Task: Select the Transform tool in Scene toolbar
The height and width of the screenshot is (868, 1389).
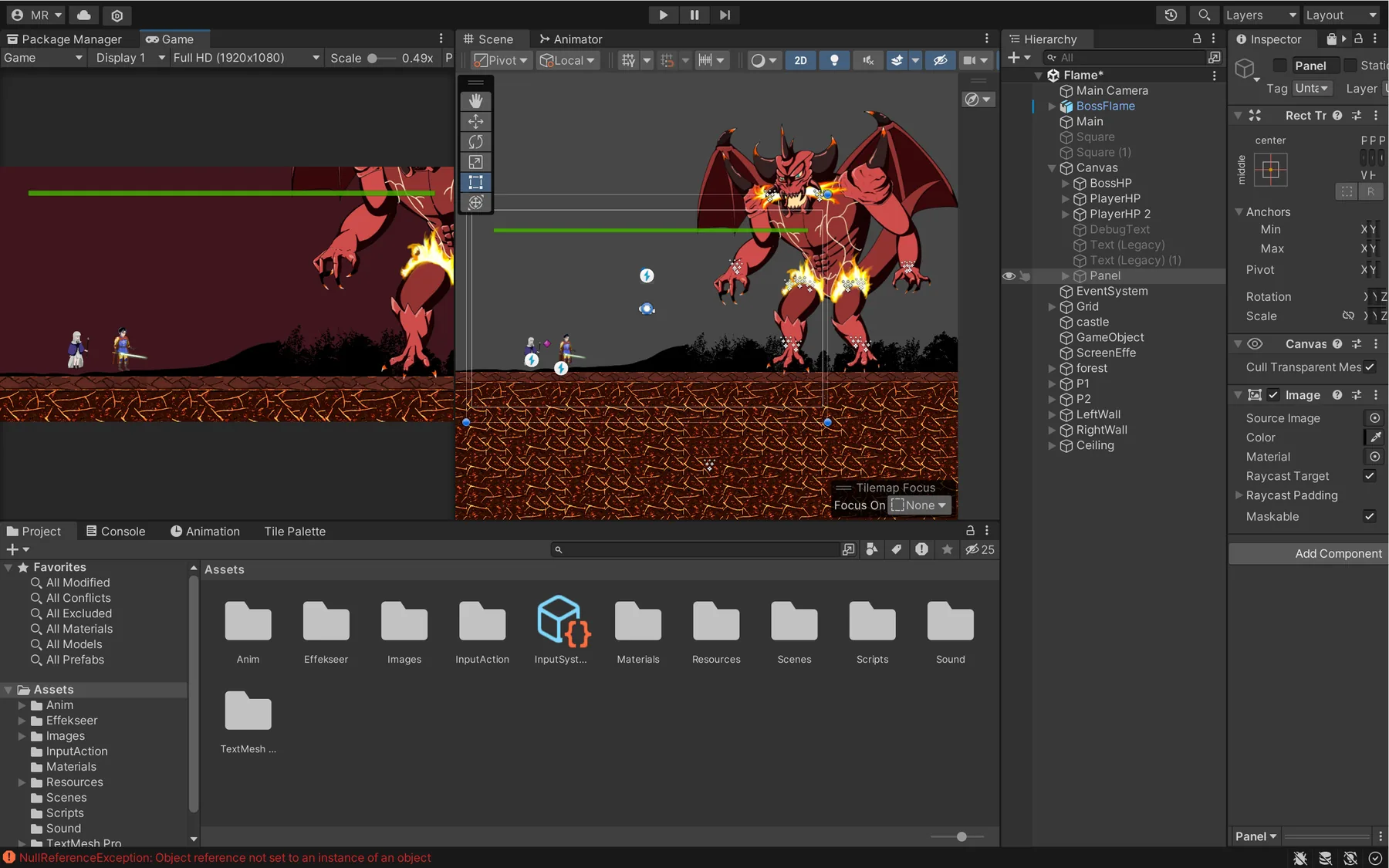Action: [475, 202]
